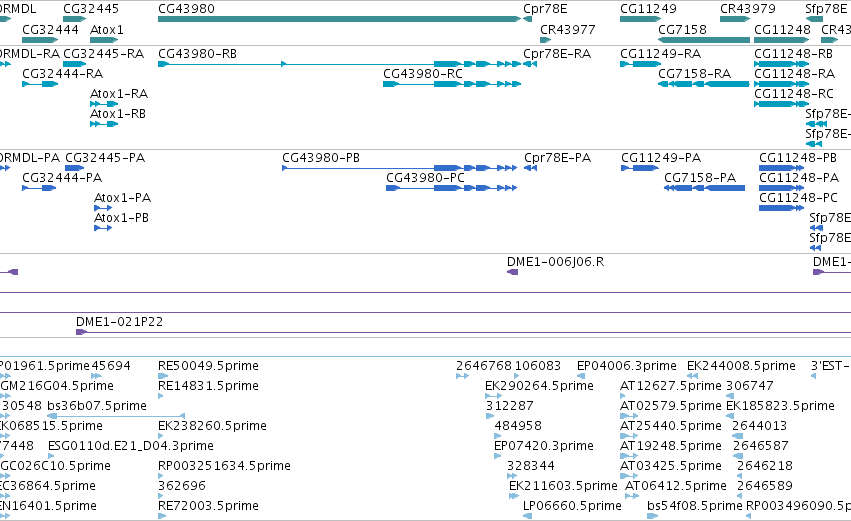Click EST AT12627.5prime
This screenshot has height=521, width=851.
point(671,386)
